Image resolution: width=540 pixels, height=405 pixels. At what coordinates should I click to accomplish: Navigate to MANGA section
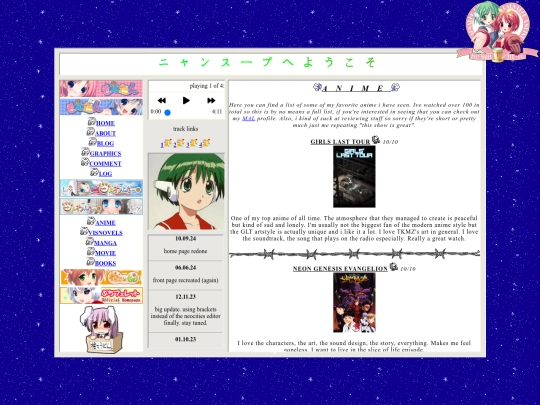pos(105,243)
